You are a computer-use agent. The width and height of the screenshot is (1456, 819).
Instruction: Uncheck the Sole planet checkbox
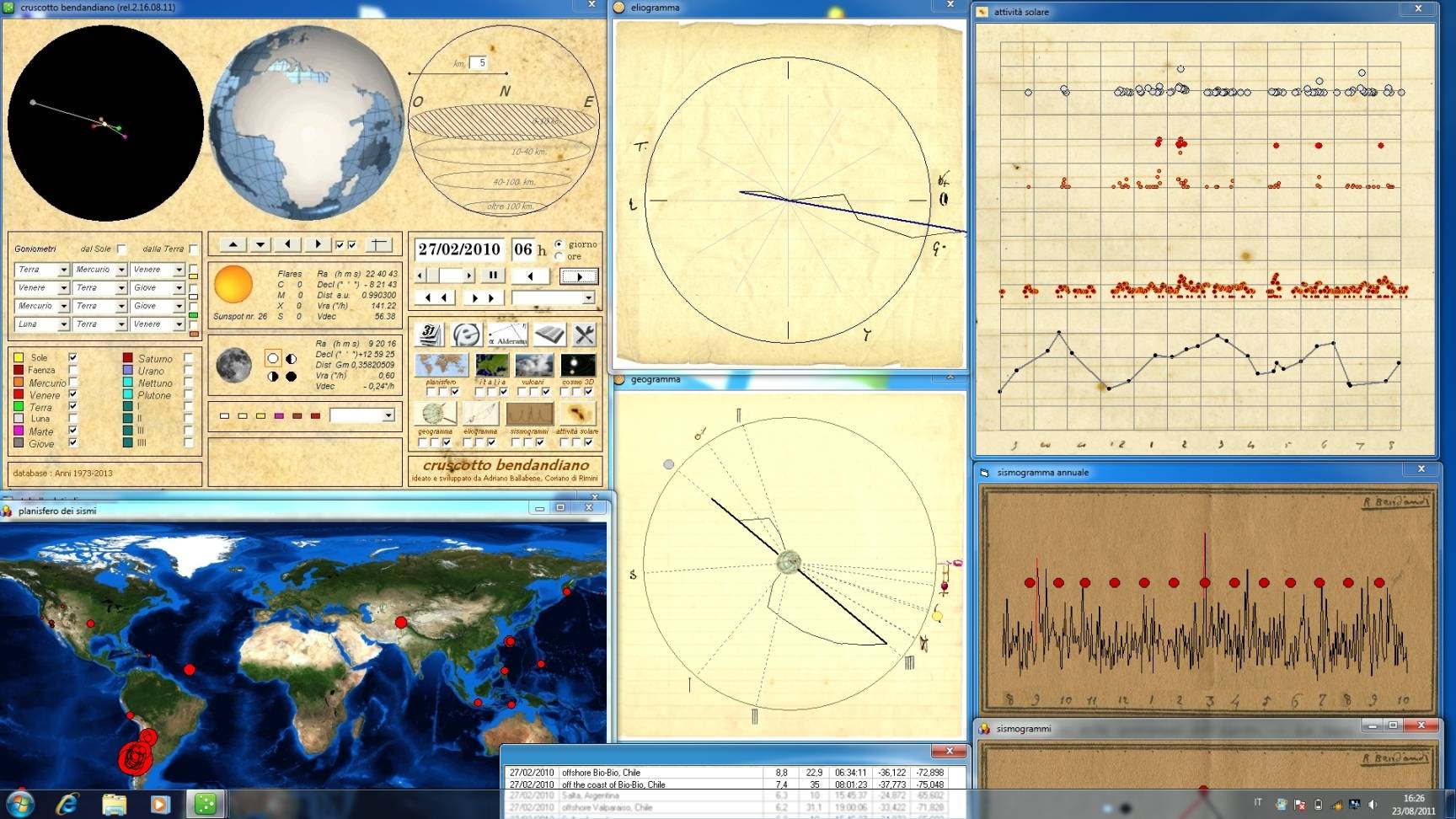pos(73,357)
